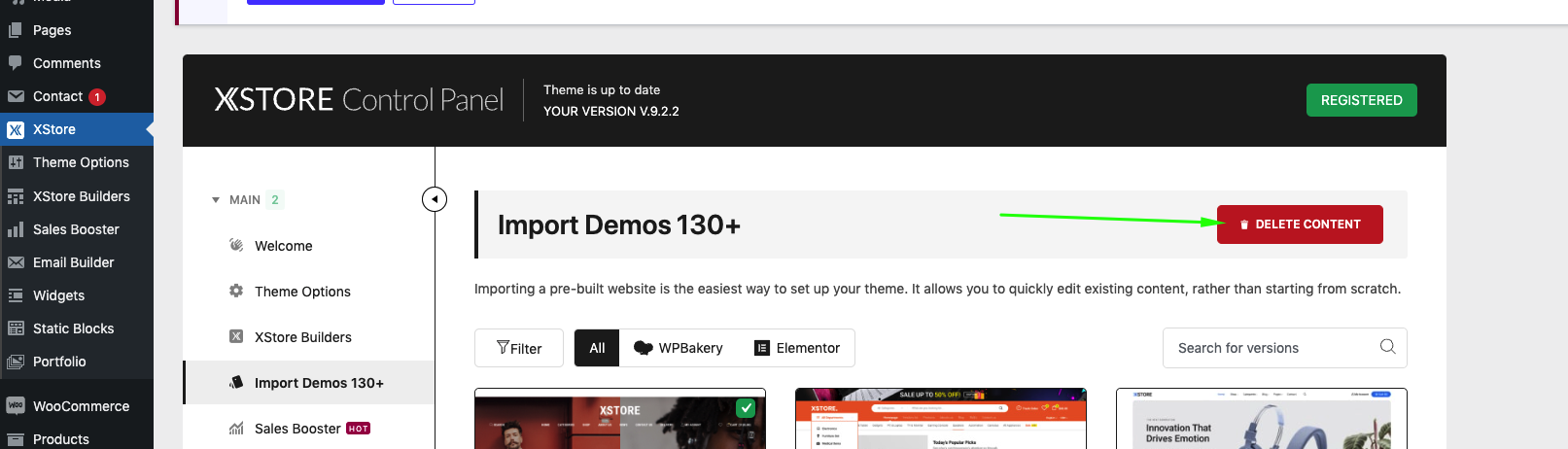This screenshot has height=449, width=1568.
Task: Click the gear icon beside Theme Options in panel
Action: click(236, 291)
